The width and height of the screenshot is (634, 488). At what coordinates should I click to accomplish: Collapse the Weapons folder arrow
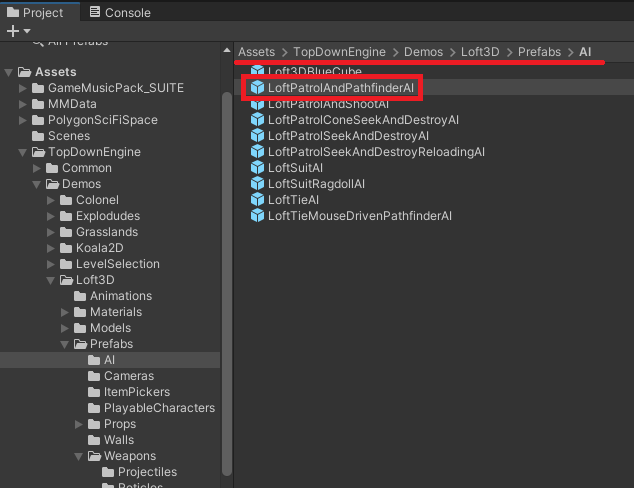(79, 456)
